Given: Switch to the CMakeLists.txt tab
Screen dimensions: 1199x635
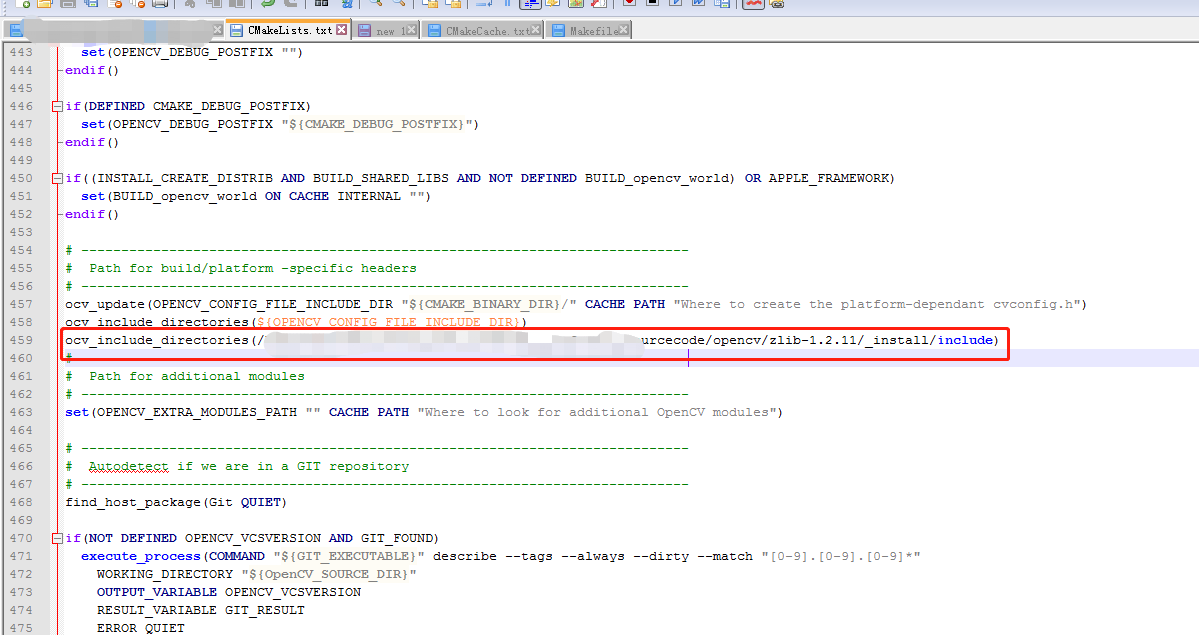Looking at the screenshot, I should (290, 30).
